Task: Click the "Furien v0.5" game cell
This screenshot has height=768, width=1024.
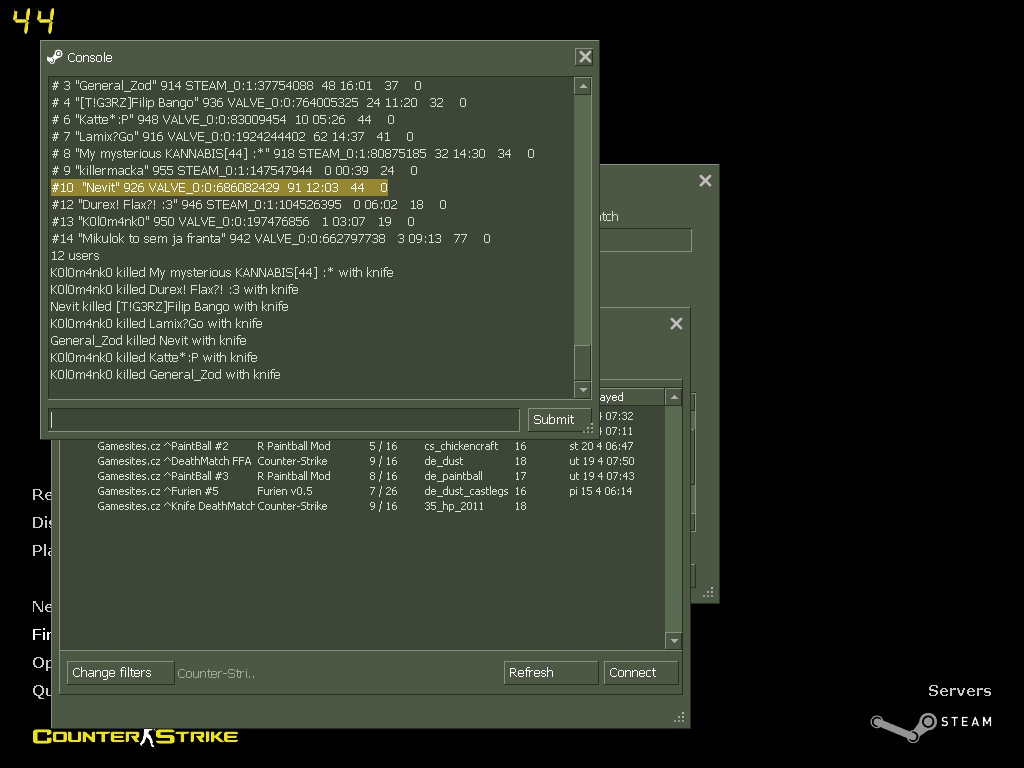Action: point(285,491)
